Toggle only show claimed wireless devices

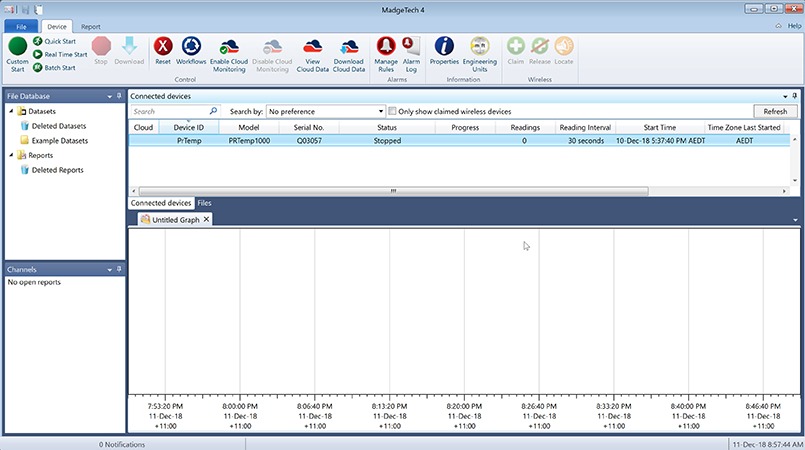point(393,111)
